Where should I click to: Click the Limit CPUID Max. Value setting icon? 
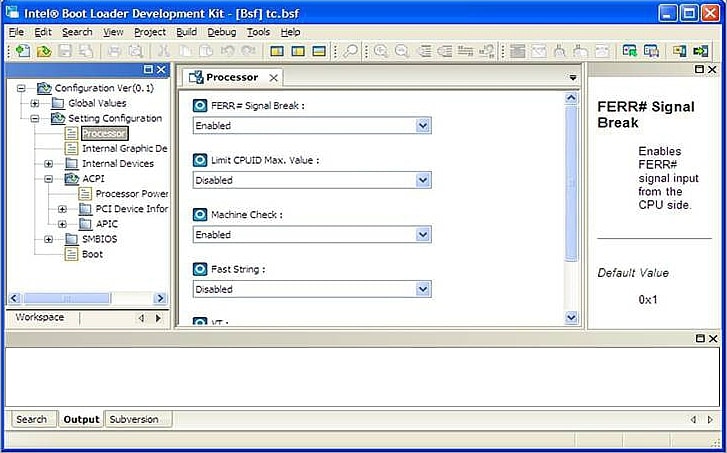200,160
